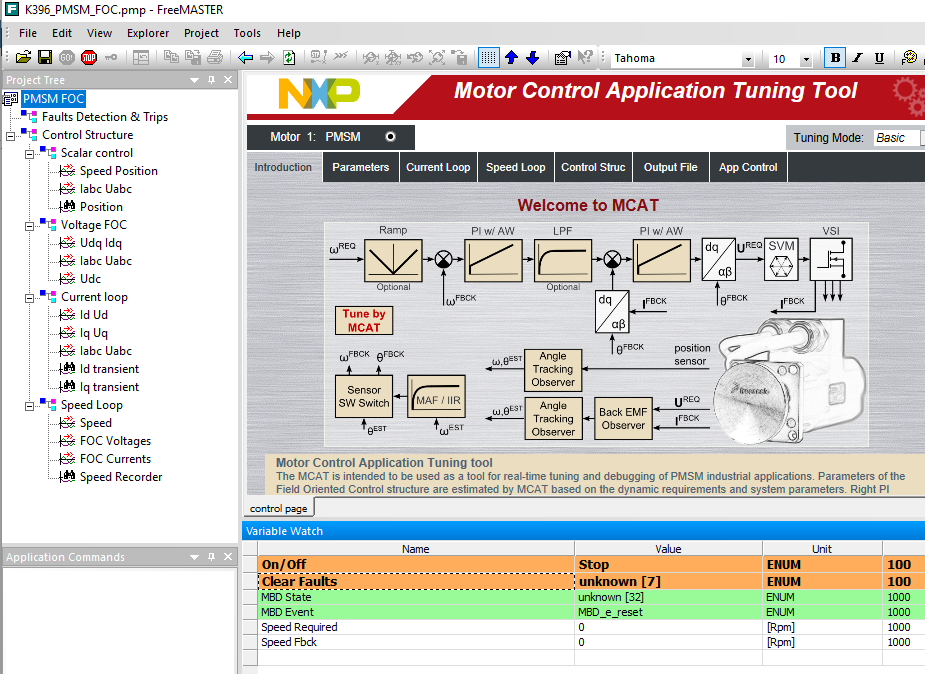The height and width of the screenshot is (674, 925).
Task: Toggle the grid view toolbar icon
Action: click(488, 57)
